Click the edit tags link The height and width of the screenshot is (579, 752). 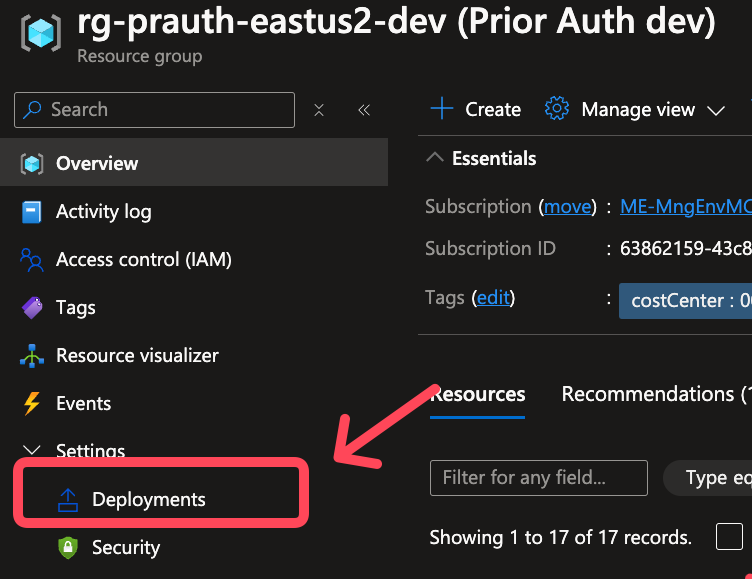click(x=493, y=298)
